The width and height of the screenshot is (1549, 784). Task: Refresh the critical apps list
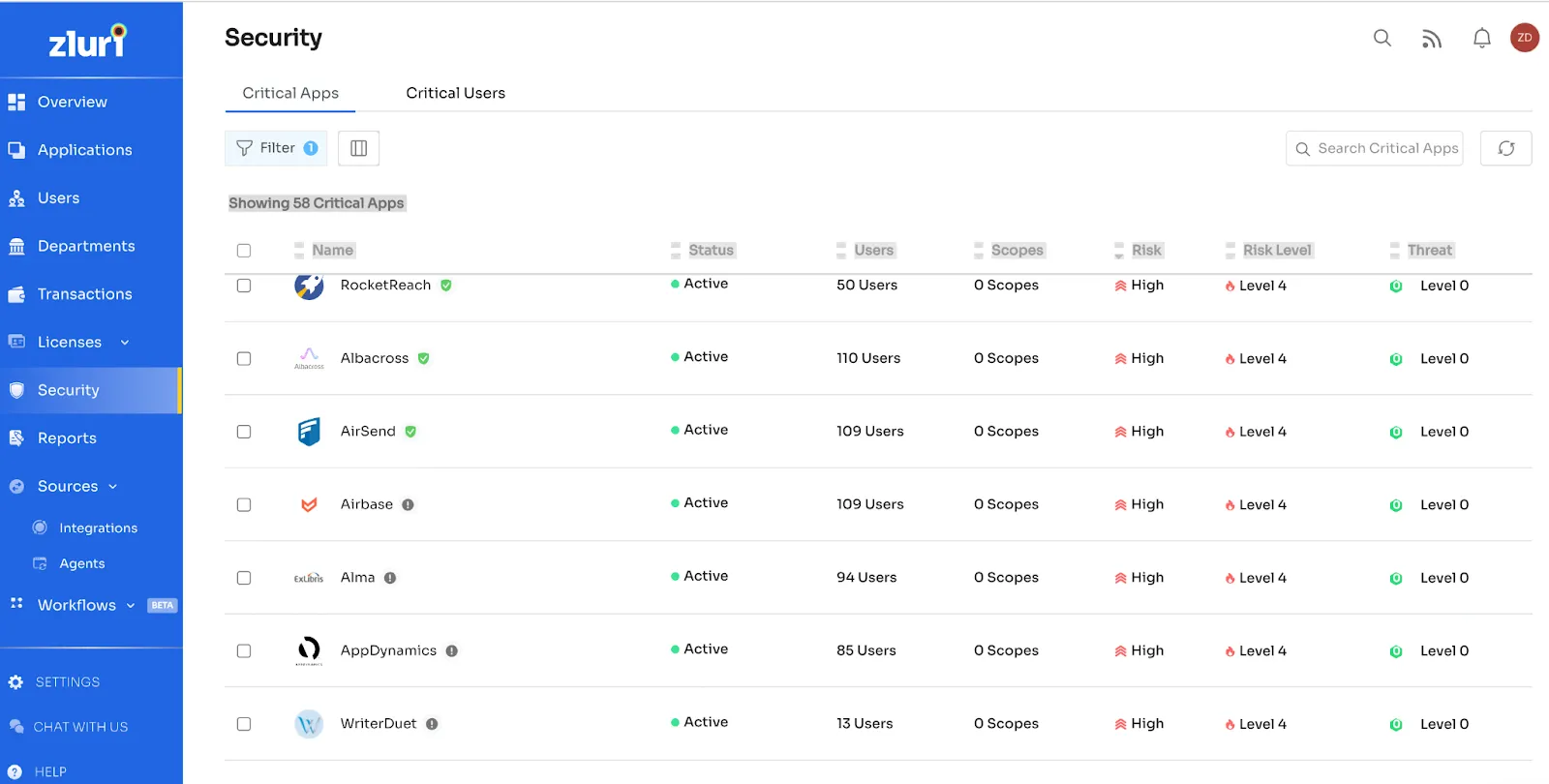coord(1505,148)
